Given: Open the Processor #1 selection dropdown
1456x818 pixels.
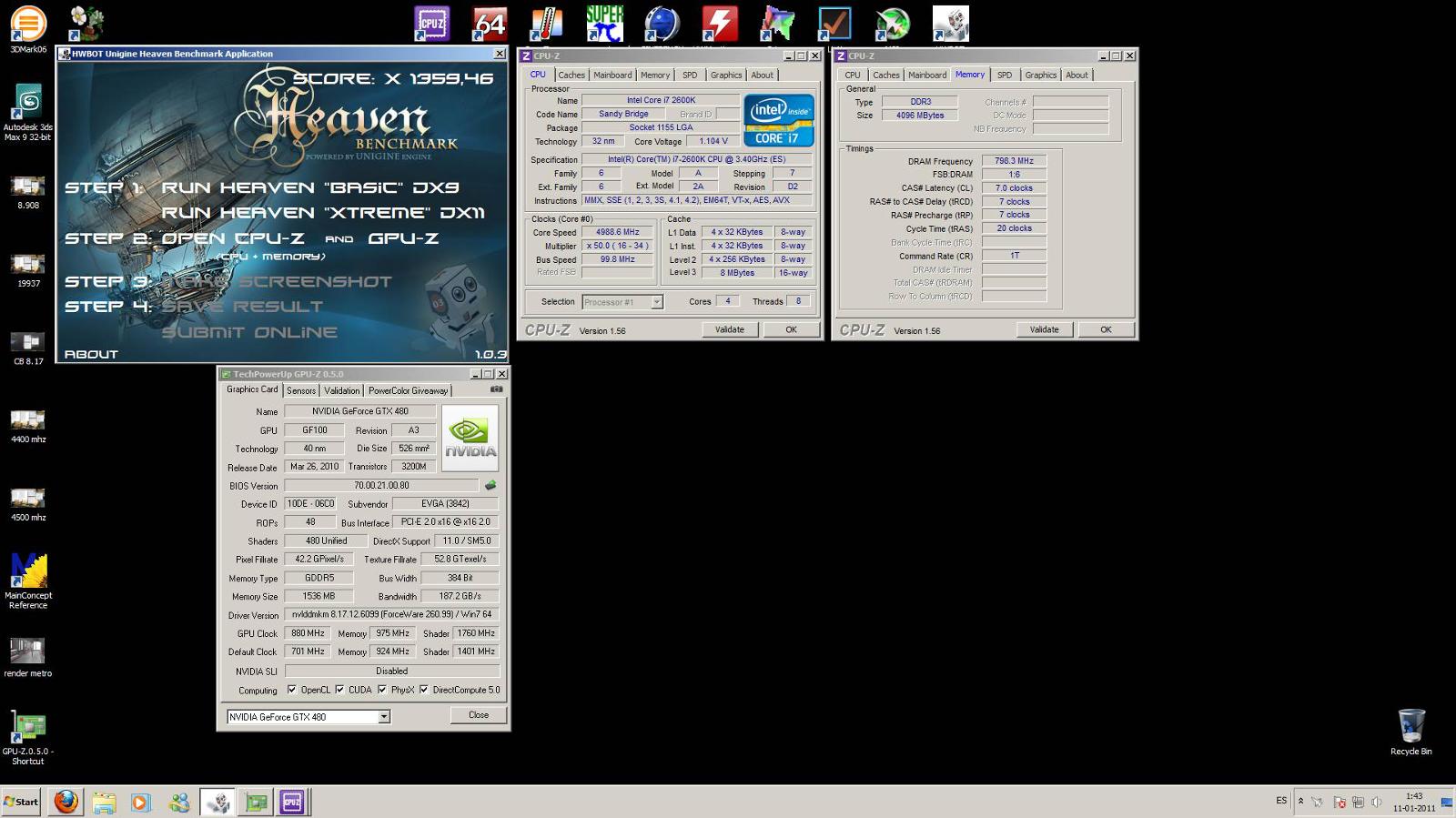Looking at the screenshot, I should pyautogui.click(x=657, y=302).
